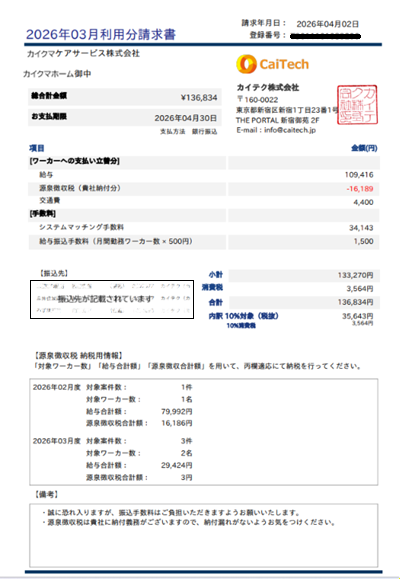The height and width of the screenshot is (580, 400).
Task: Click the note about 源泉徴収税 納付義務
Action: (x=188, y=522)
